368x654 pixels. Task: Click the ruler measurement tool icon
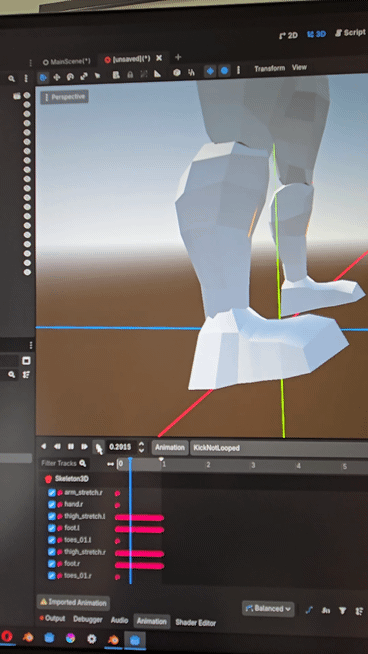coord(157,74)
